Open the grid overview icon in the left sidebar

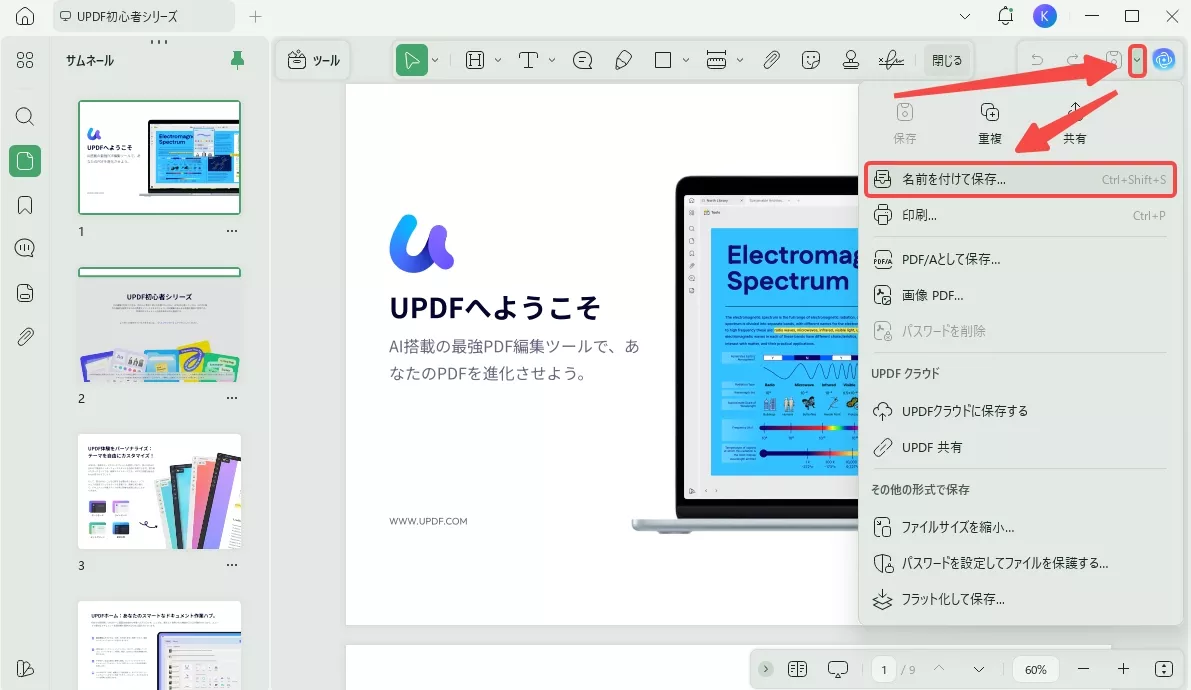24,60
